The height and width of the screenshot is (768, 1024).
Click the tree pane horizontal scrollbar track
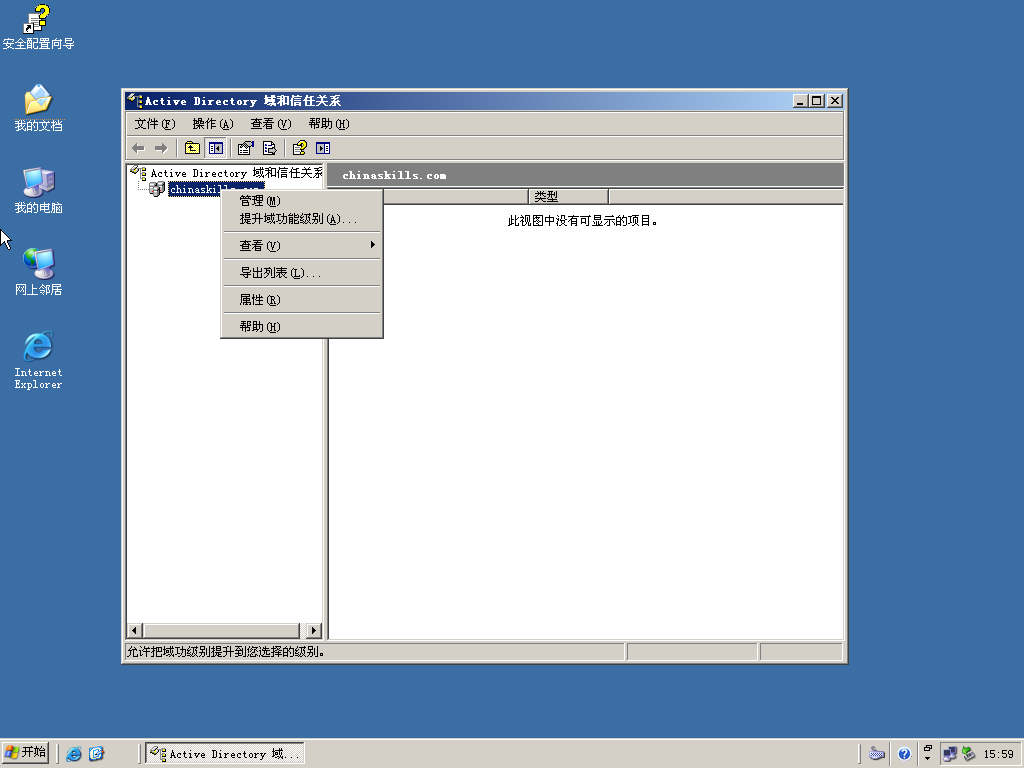tap(222, 630)
